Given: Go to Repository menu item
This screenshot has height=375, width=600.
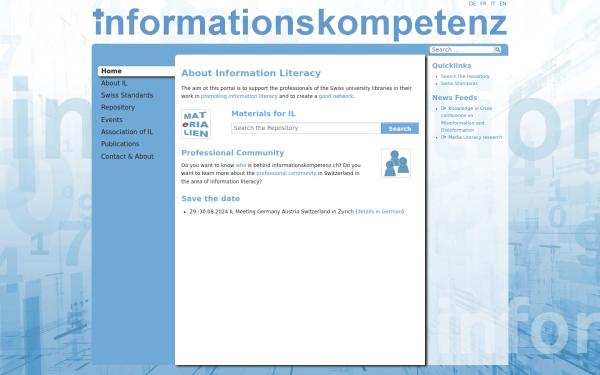Looking at the screenshot, I should click(118, 108).
